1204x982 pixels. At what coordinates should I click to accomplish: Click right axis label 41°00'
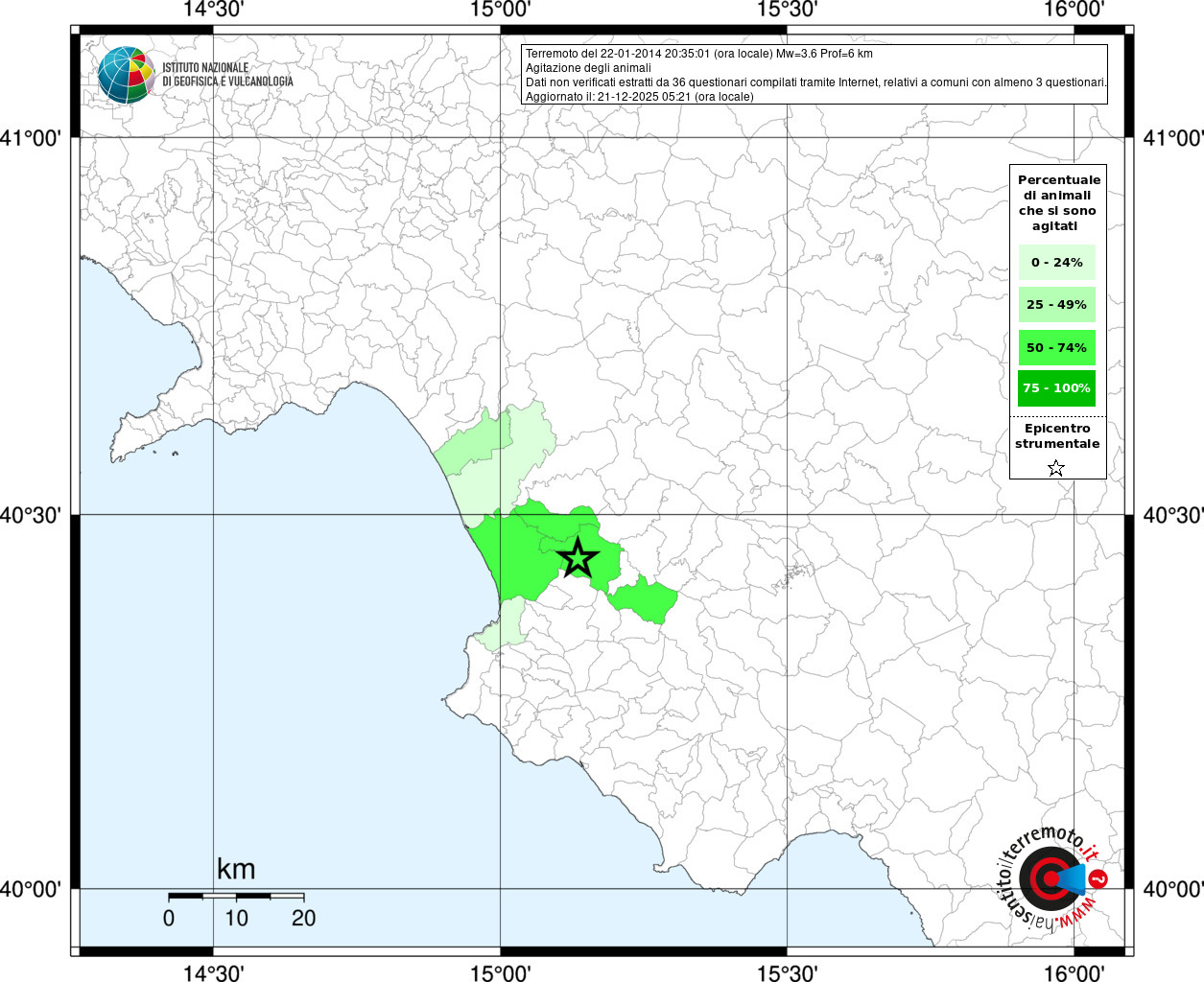tap(1173, 138)
